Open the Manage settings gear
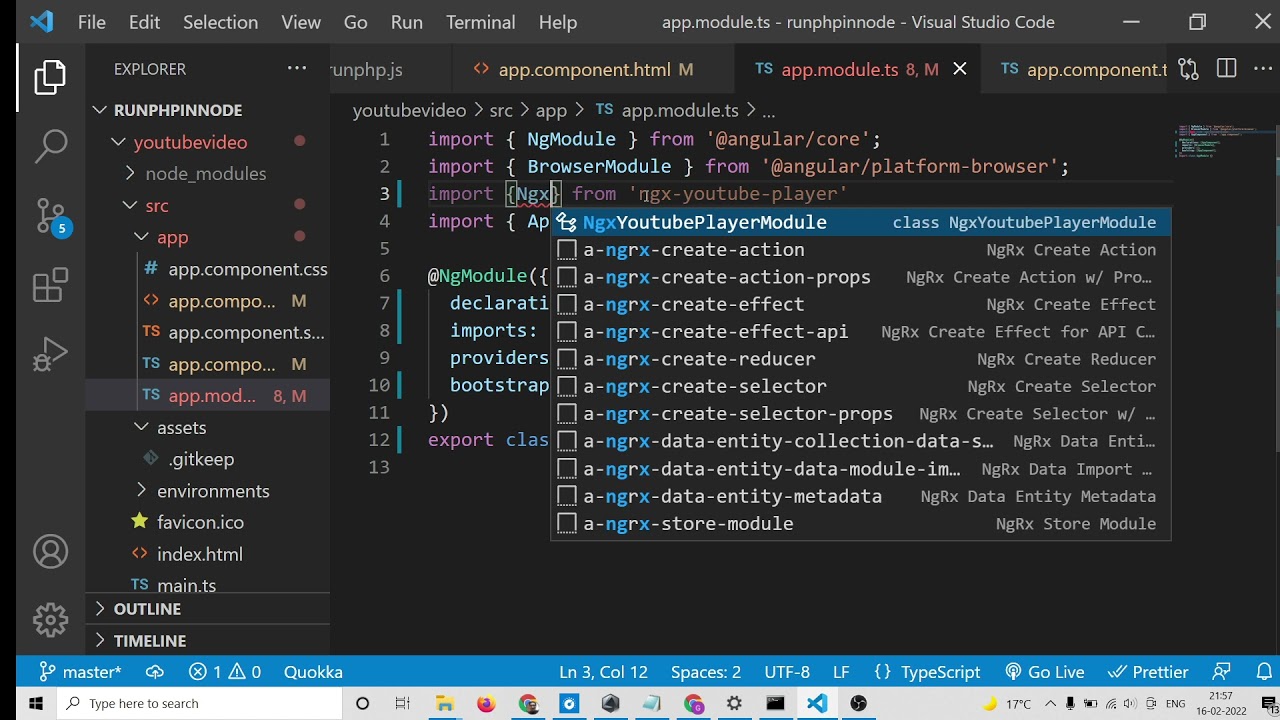1280x720 pixels. [50, 620]
